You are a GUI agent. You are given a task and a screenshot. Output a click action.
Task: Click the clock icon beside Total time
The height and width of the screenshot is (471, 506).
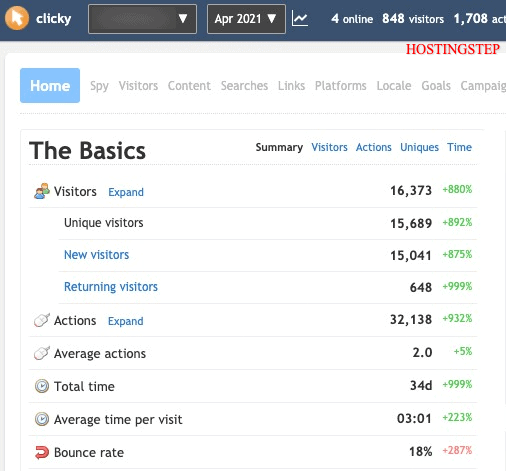tap(42, 386)
